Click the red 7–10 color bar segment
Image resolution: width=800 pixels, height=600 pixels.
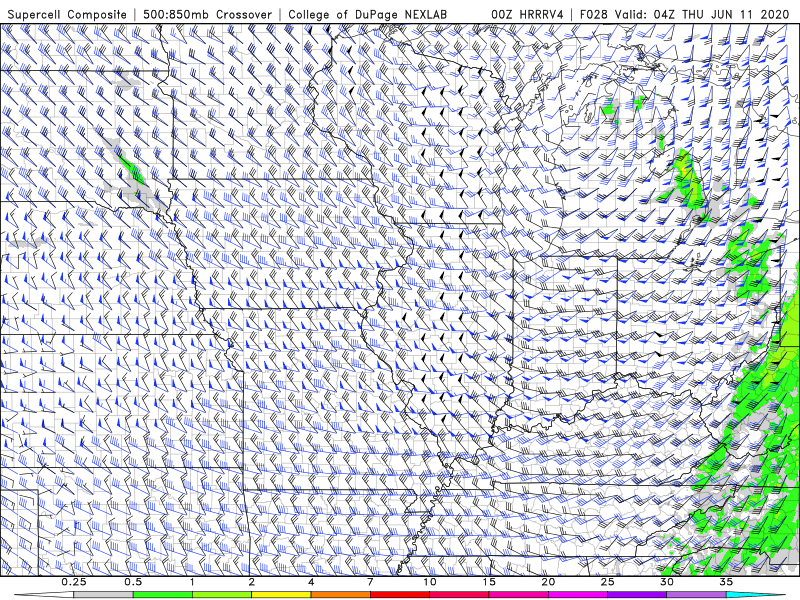tap(399, 595)
